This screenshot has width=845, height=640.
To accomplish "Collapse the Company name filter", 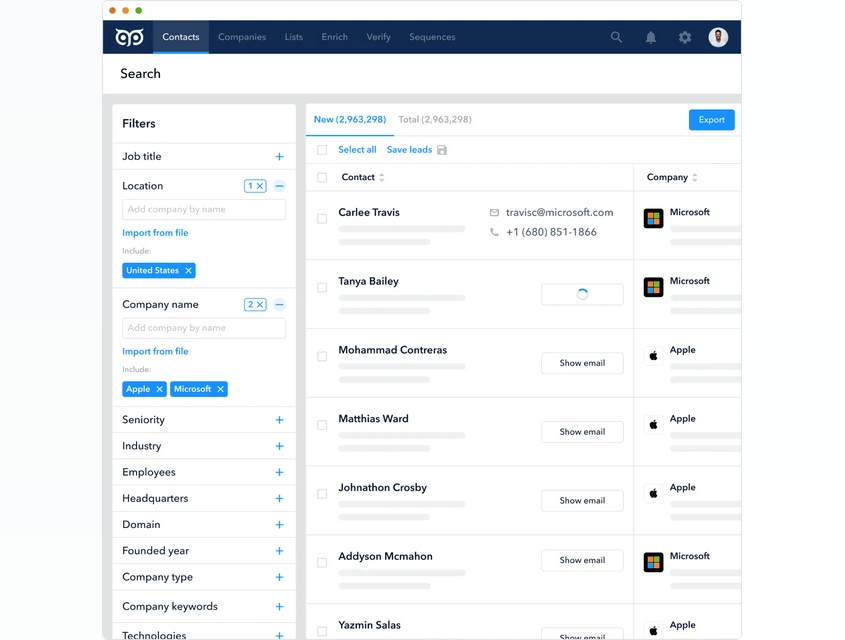I will 279,304.
